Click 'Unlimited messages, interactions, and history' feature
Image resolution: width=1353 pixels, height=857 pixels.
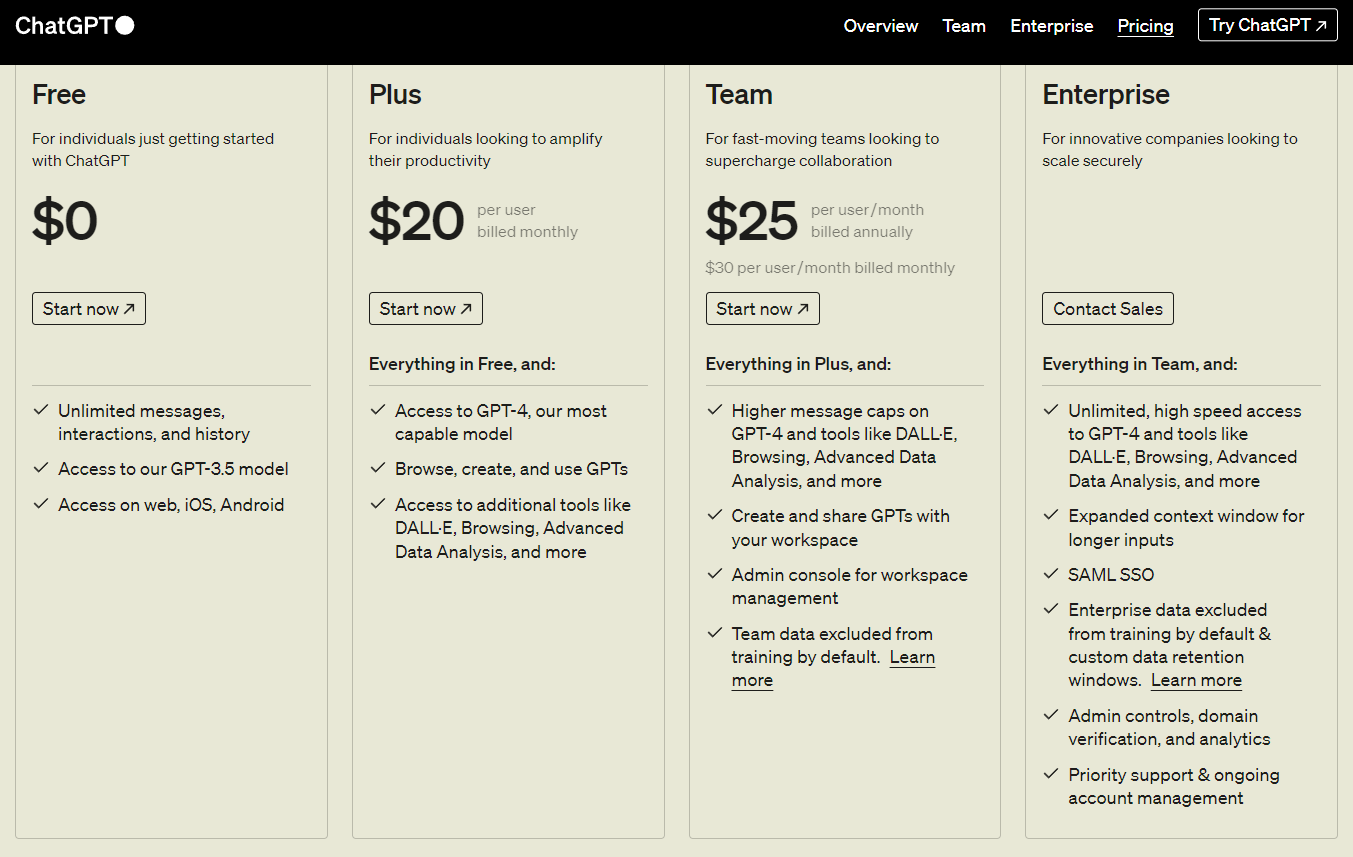(x=154, y=422)
